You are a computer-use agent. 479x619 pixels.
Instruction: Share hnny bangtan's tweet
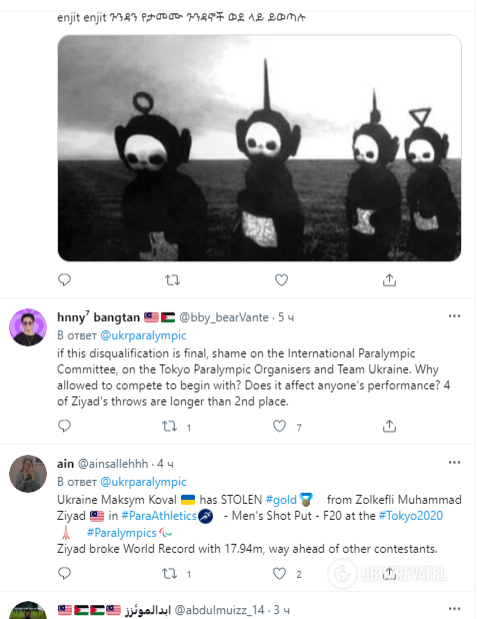389,426
